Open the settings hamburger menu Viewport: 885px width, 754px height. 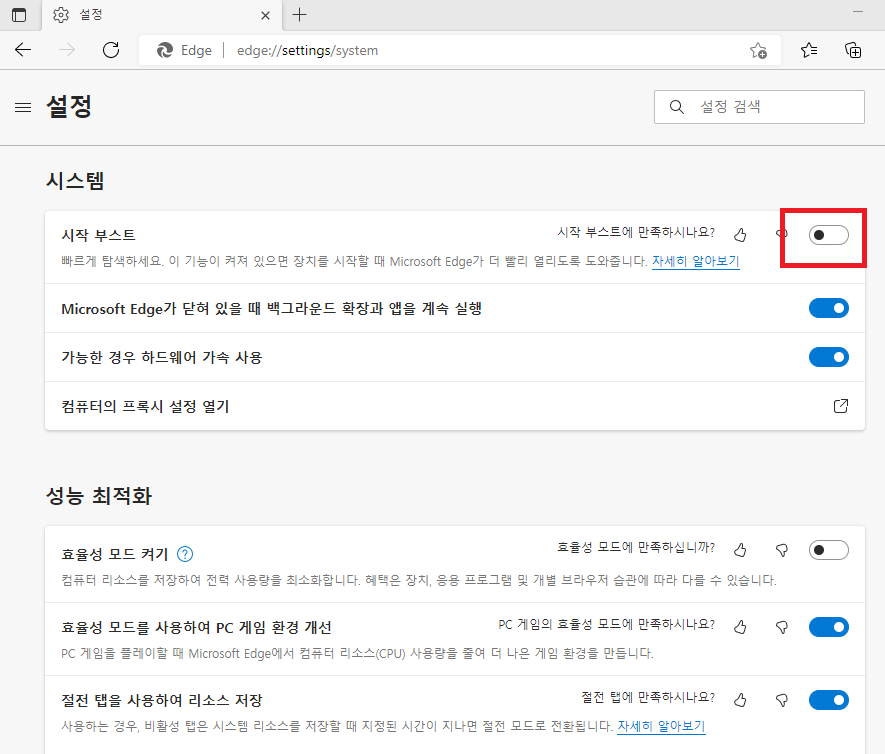[x=23, y=107]
